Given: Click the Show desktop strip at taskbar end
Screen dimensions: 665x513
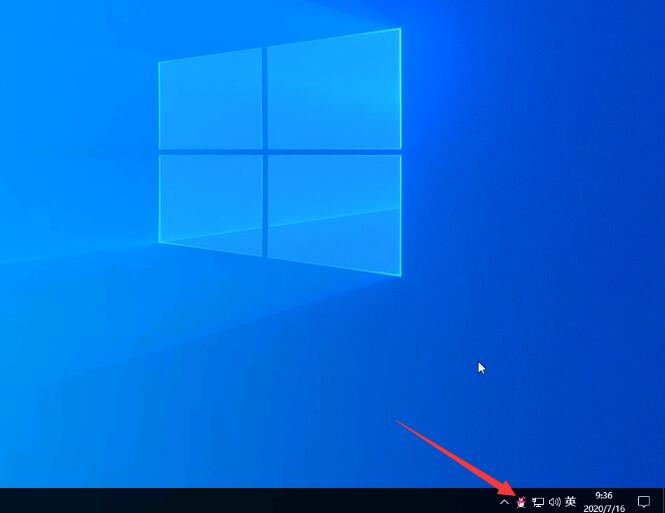Looking at the screenshot, I should (x=663, y=501).
